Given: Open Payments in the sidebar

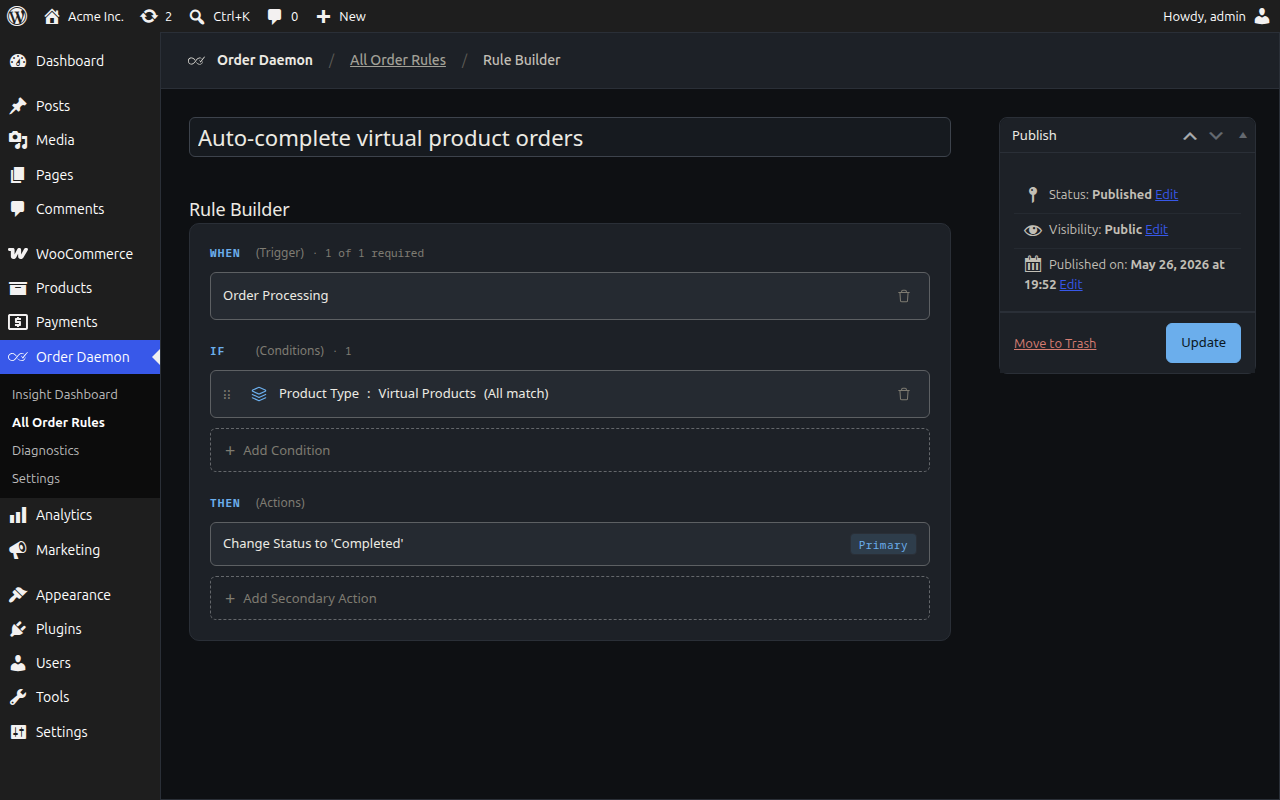Looking at the screenshot, I should click(x=80, y=322).
